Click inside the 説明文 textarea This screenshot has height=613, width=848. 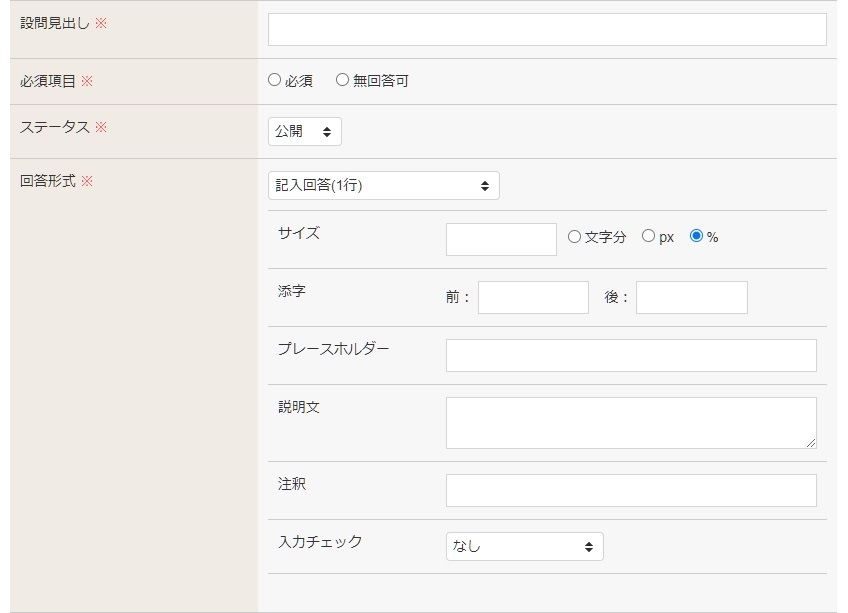(x=631, y=422)
